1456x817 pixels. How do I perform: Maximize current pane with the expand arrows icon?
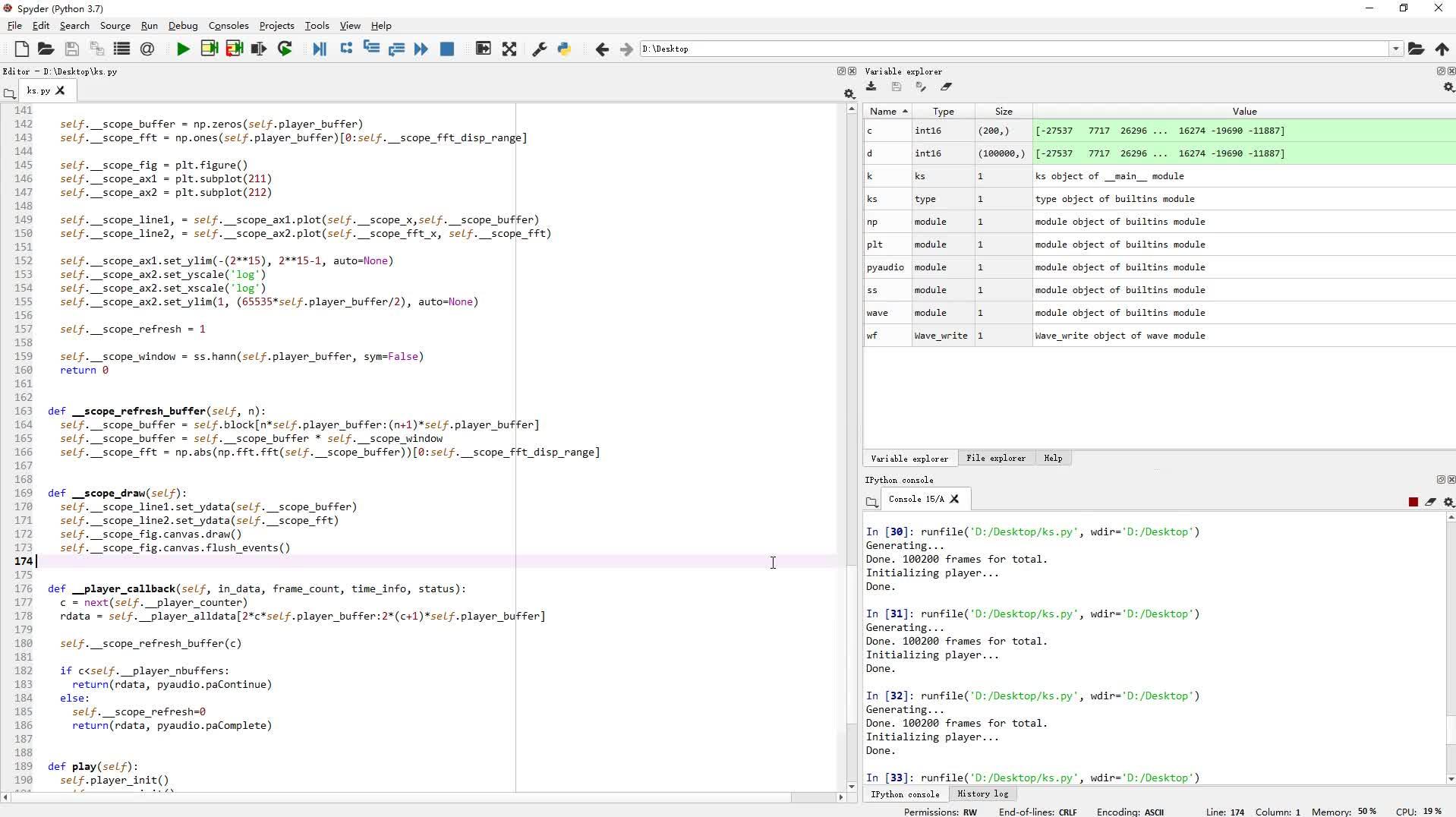click(509, 49)
